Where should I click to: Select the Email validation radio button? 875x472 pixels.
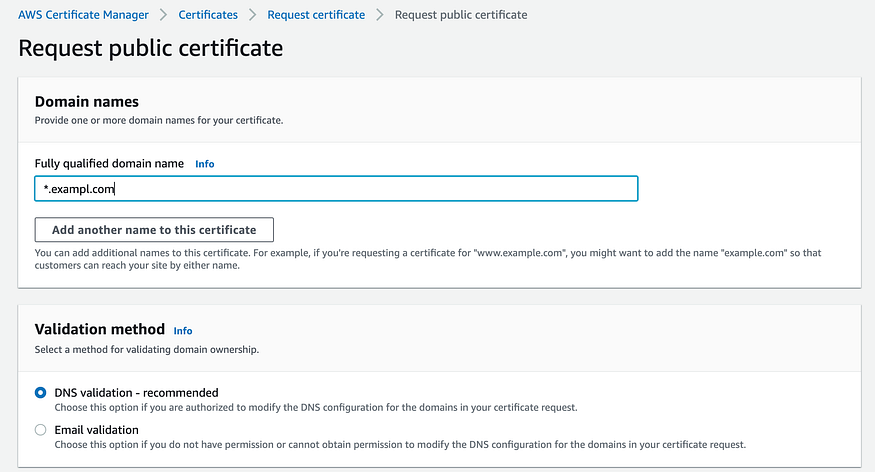tap(41, 430)
